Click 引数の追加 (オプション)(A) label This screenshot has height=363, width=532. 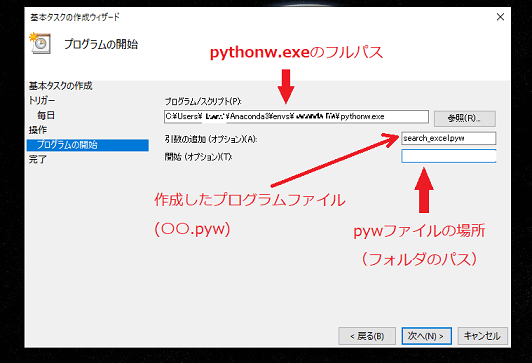(x=211, y=139)
